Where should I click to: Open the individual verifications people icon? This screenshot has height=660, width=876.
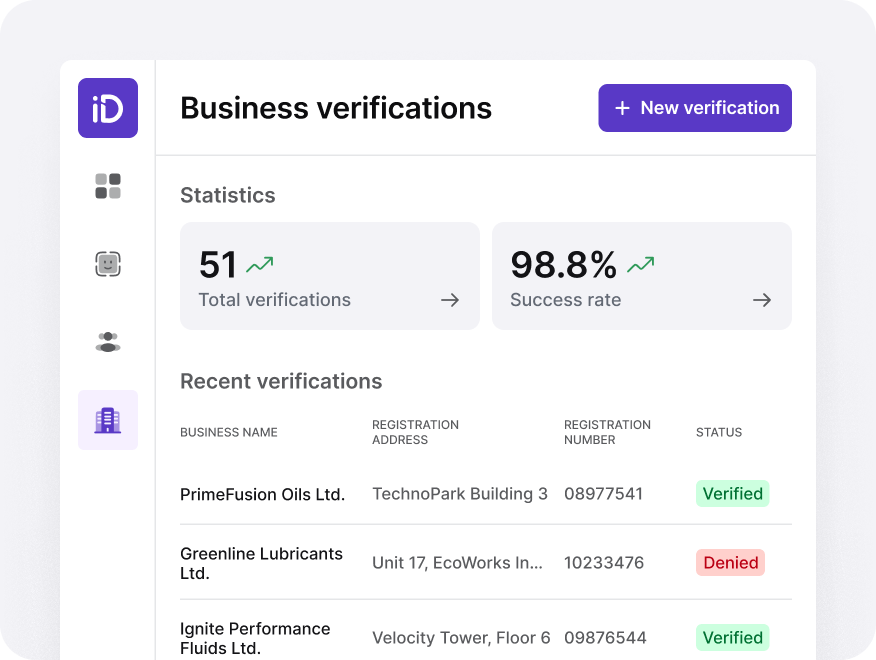coord(107,341)
